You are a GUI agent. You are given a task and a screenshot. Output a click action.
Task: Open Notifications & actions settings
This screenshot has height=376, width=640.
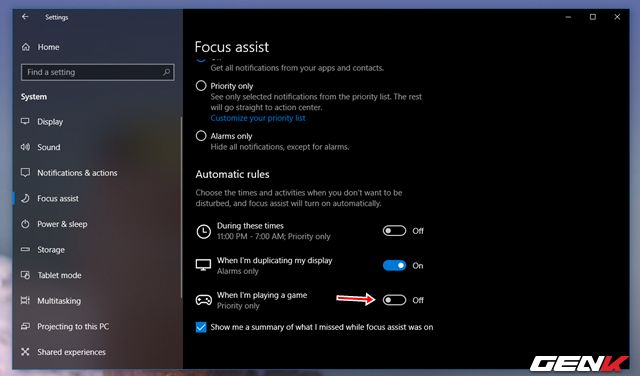click(x=77, y=173)
